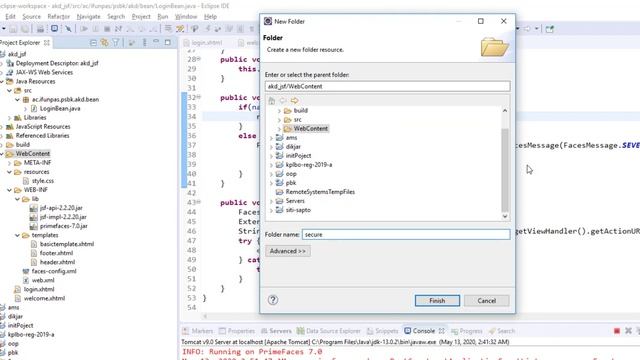Expand kplbo-reg-2019-a in dialog tree
This screenshot has height=360, width=640.
tap(271, 165)
